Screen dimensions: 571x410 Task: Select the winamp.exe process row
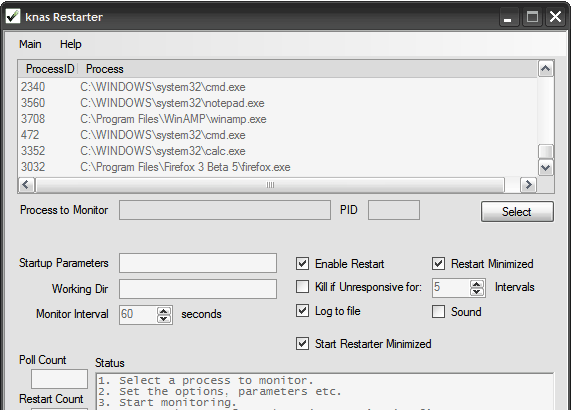point(277,119)
